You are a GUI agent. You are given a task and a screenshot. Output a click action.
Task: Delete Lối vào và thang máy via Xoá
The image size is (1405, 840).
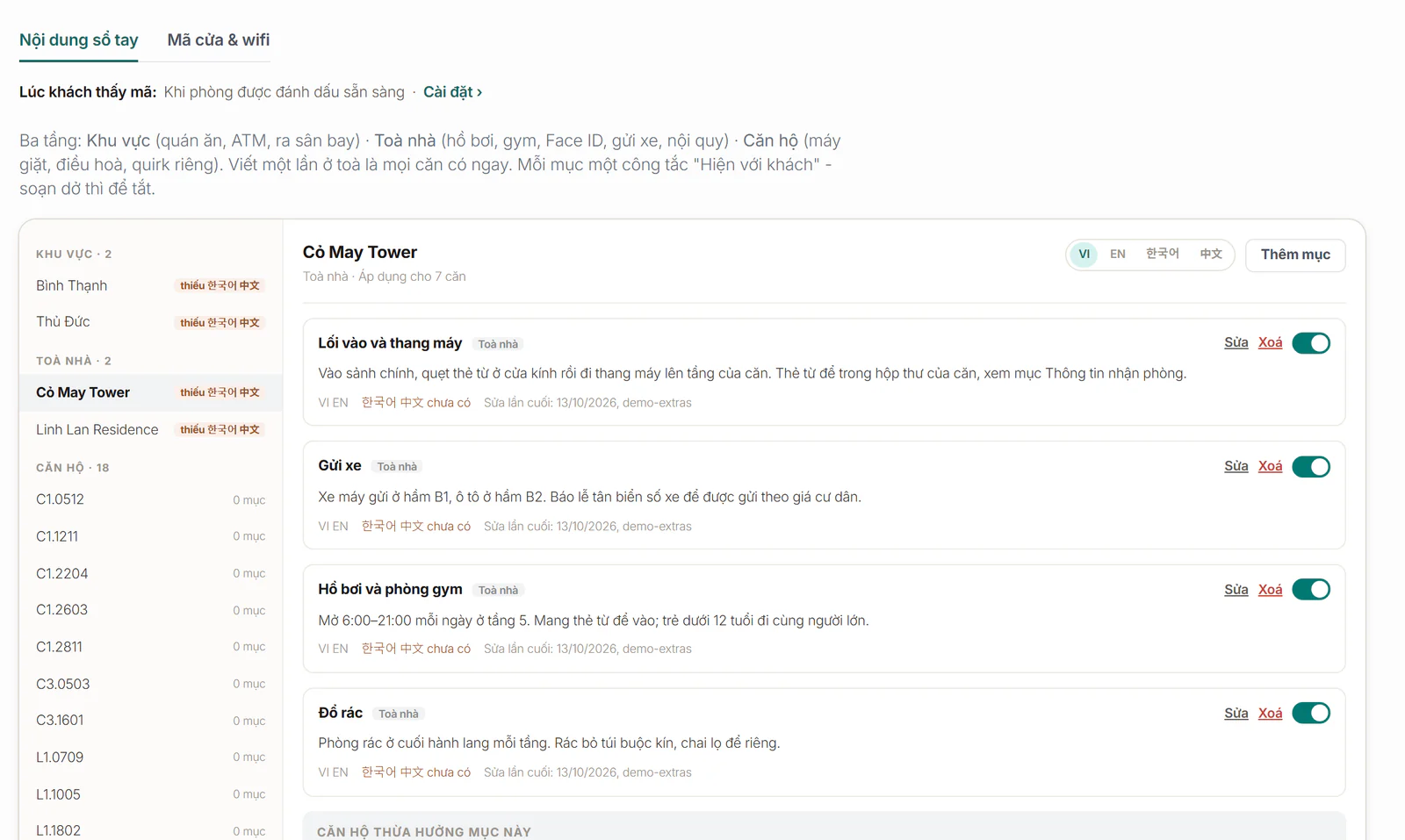pos(1270,343)
